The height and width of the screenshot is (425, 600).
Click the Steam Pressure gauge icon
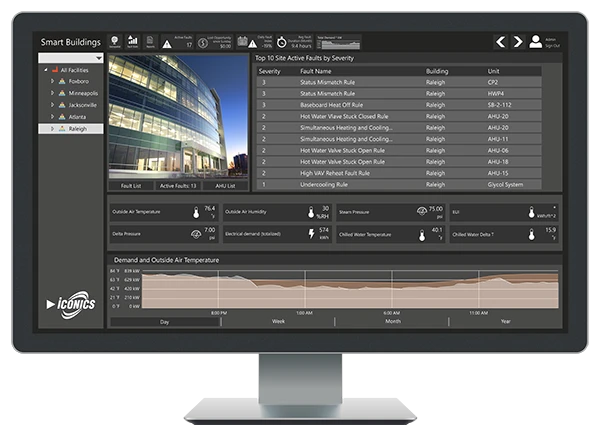tap(421, 211)
